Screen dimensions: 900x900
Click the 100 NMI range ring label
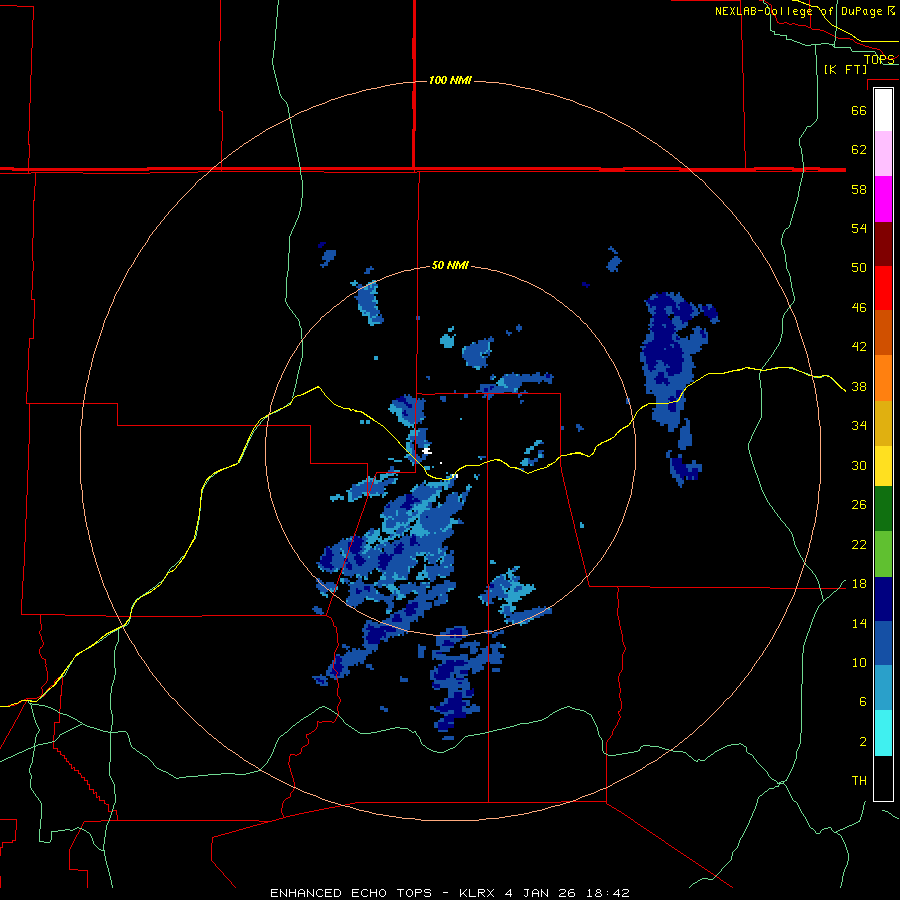(x=450, y=80)
